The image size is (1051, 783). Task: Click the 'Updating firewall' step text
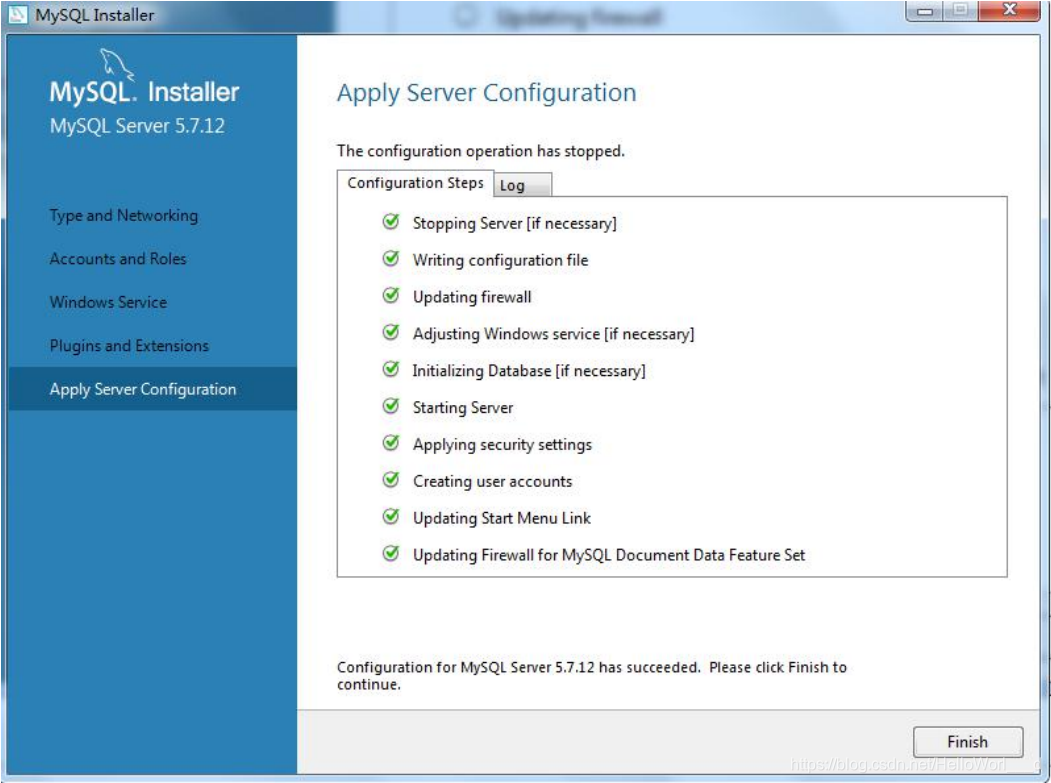click(x=472, y=297)
